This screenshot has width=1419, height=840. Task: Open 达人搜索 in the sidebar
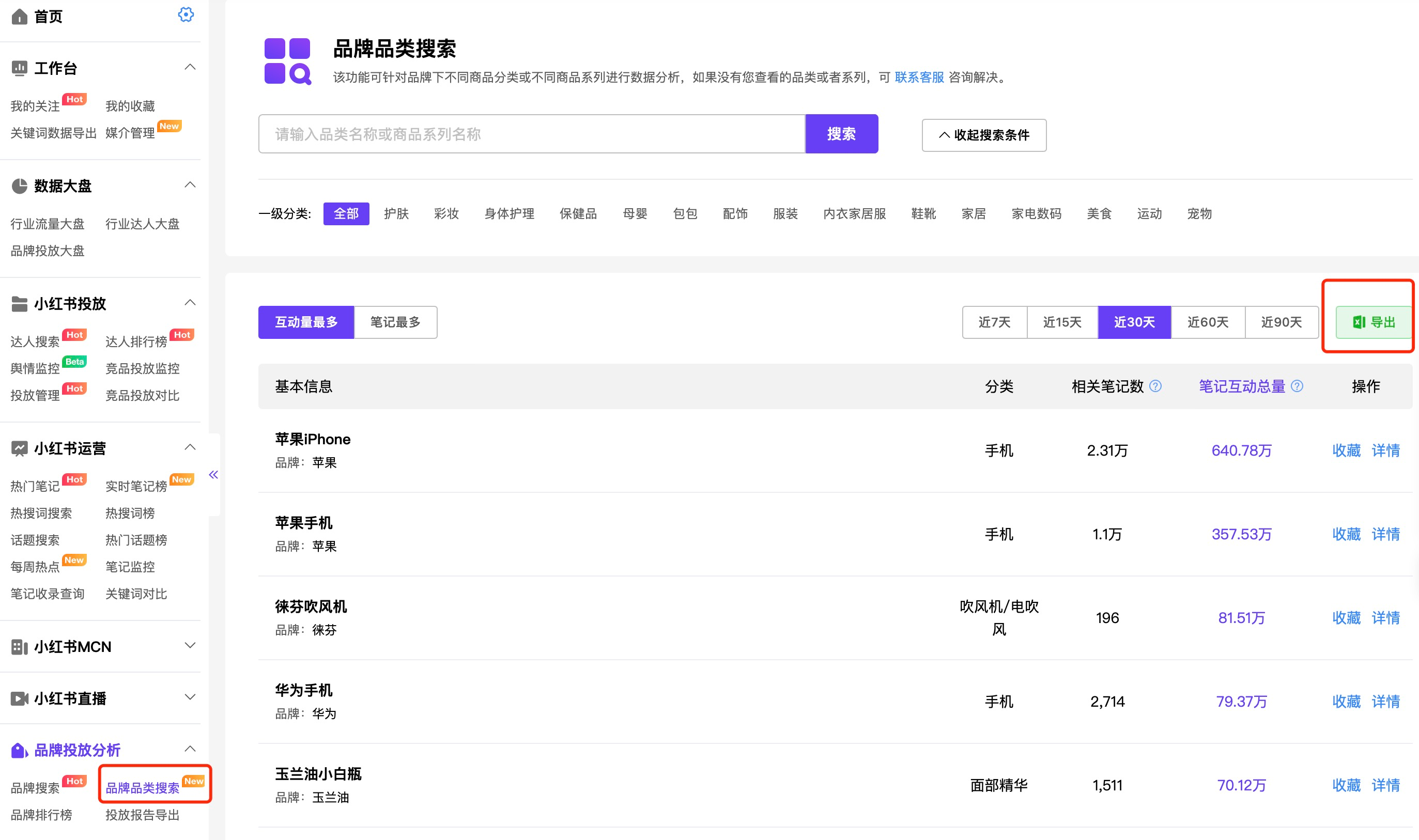point(35,342)
